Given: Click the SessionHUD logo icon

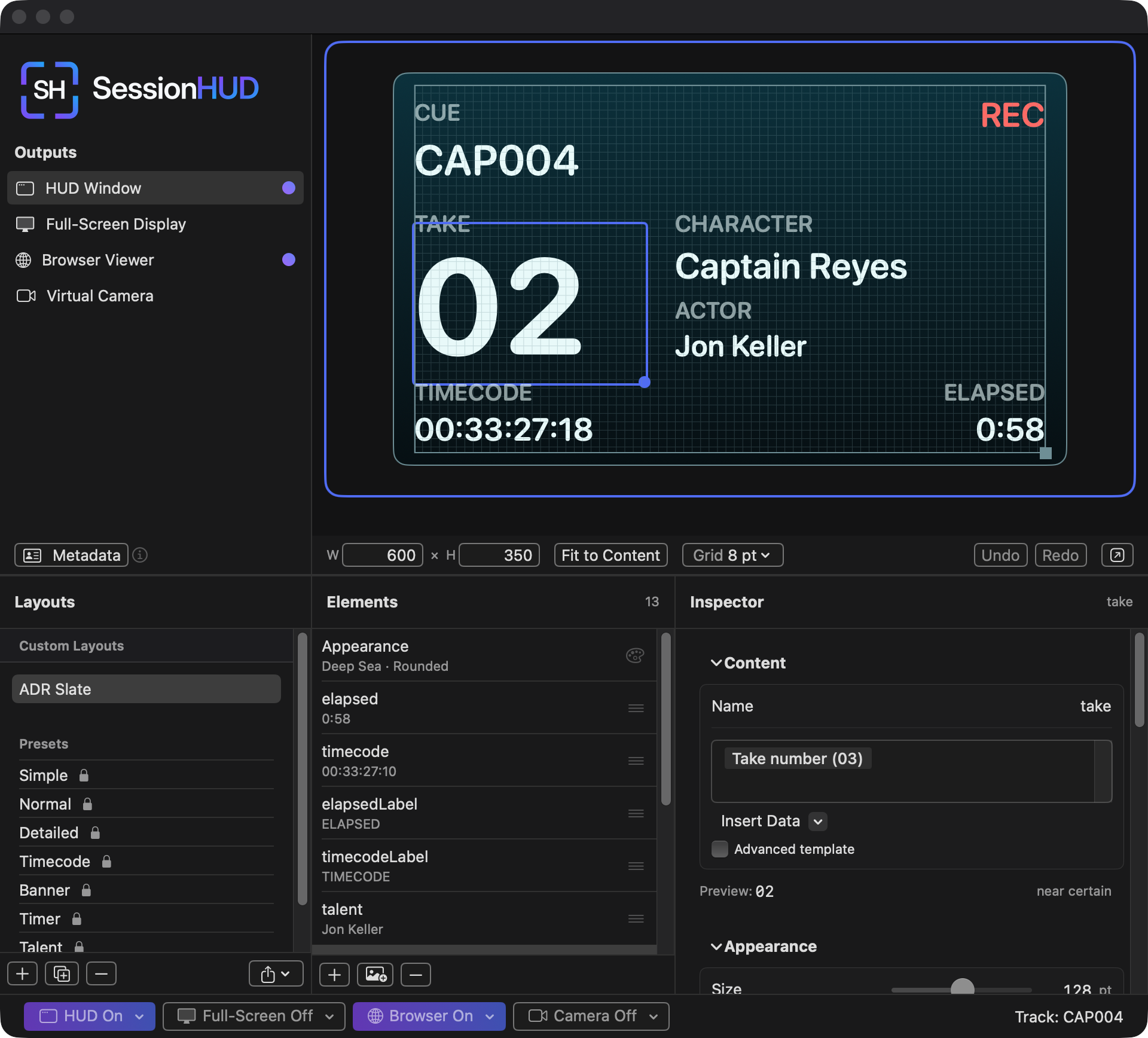Looking at the screenshot, I should (x=50, y=90).
